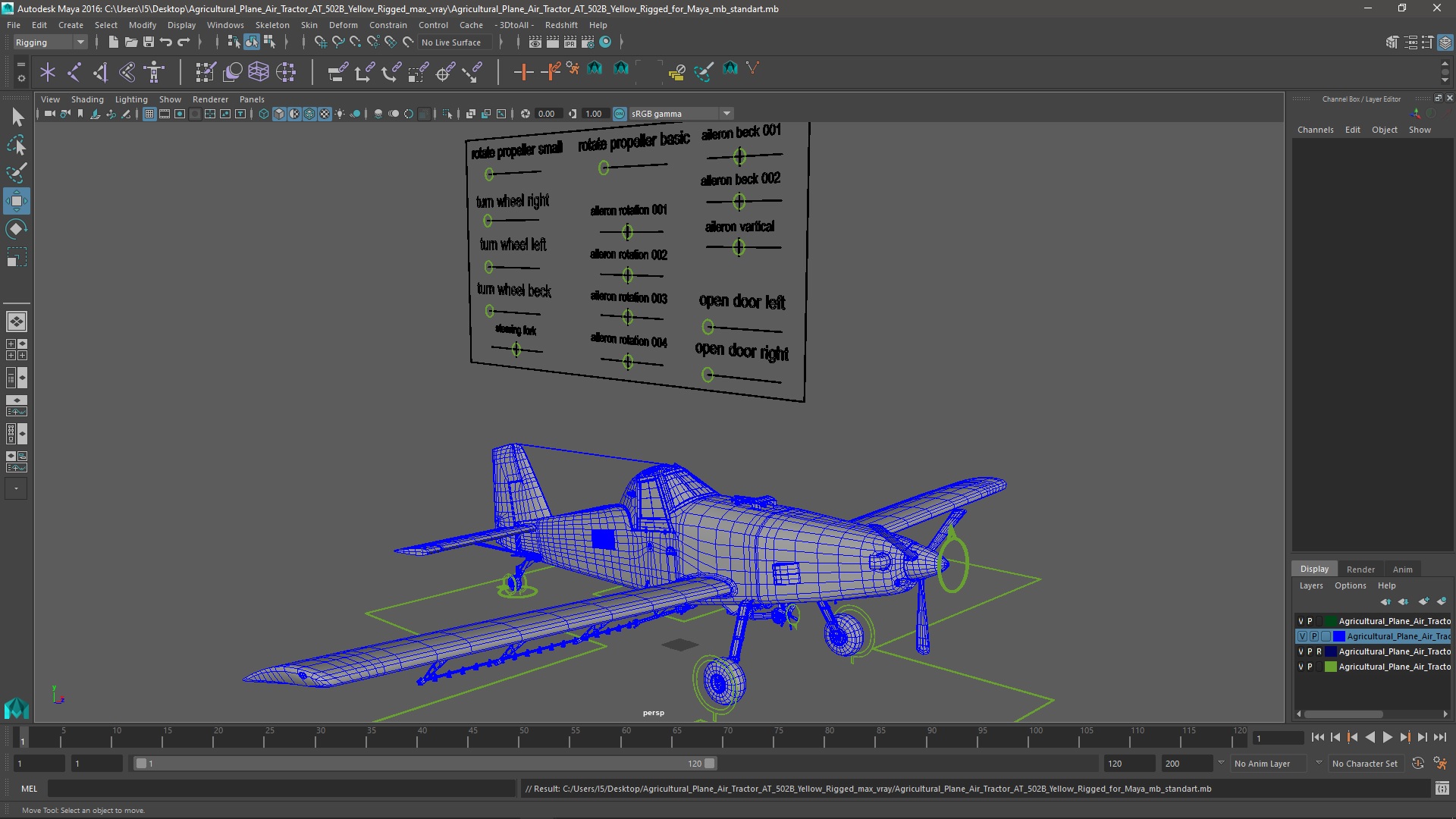This screenshot has width=1456, height=819.
Task: Click move layer up icon
Action: 1385,601
